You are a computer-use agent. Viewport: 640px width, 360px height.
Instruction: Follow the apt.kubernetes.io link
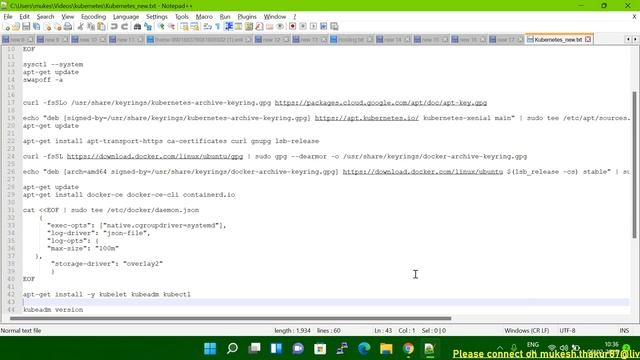pos(367,118)
